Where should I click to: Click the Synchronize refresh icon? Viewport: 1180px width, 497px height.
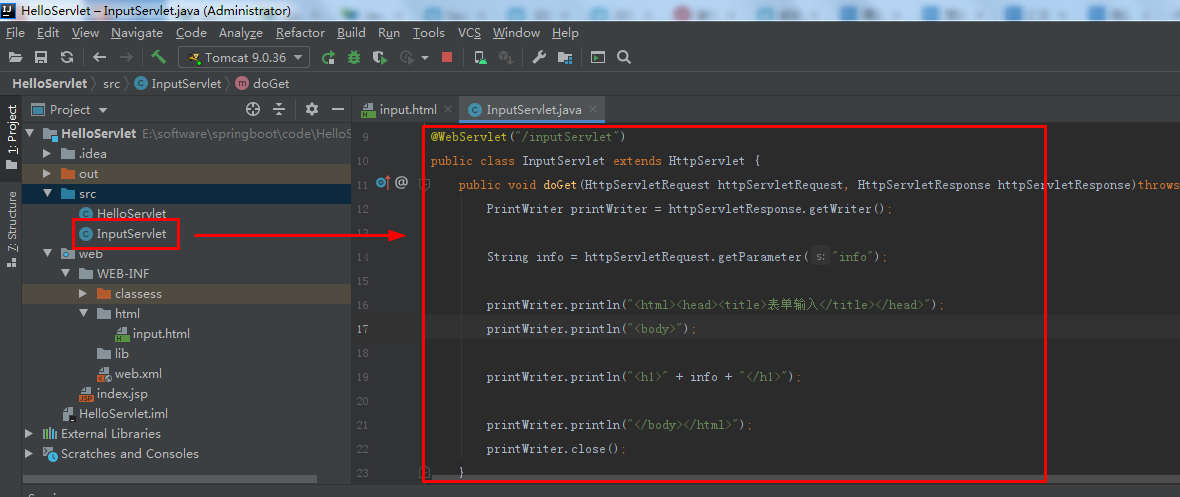tap(67, 57)
